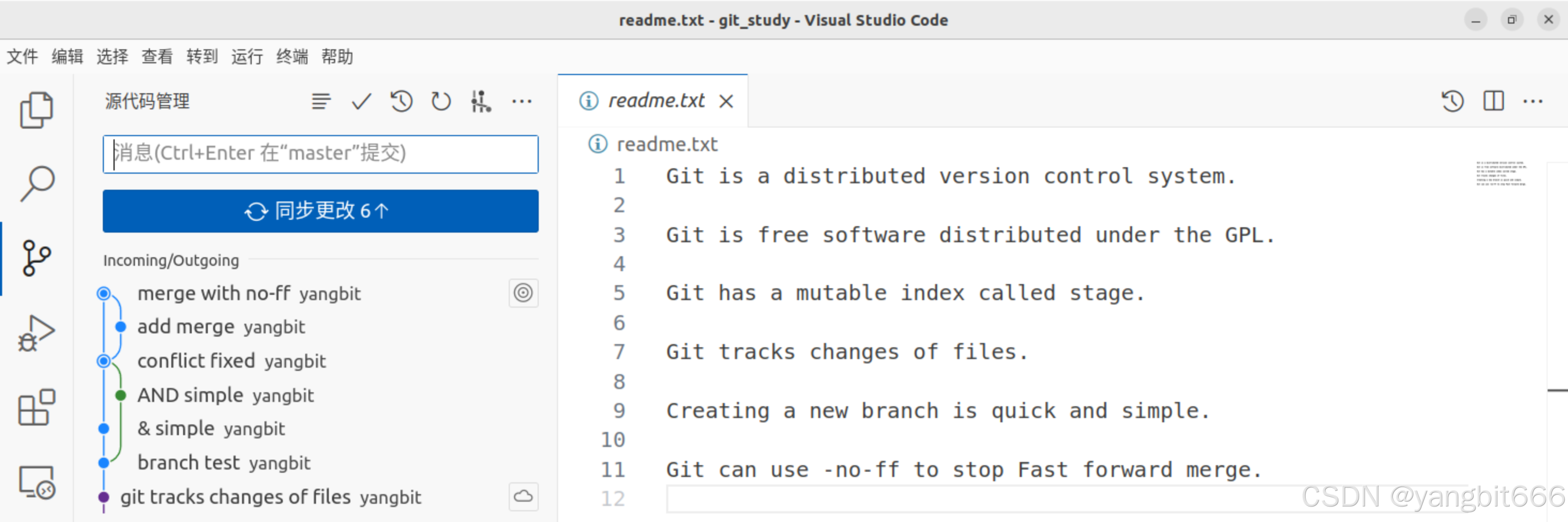Open the Explorer view in activity bar
Screen dimensions: 1568x522
point(36,110)
